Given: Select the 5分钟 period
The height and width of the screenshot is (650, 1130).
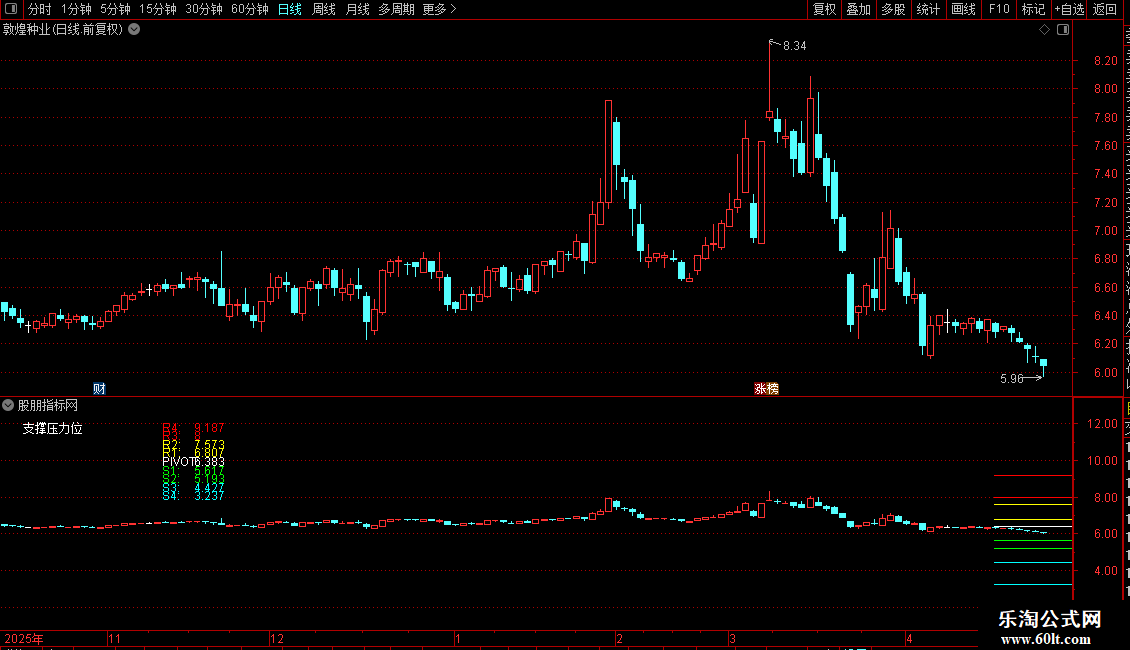Looking at the screenshot, I should [x=115, y=9].
